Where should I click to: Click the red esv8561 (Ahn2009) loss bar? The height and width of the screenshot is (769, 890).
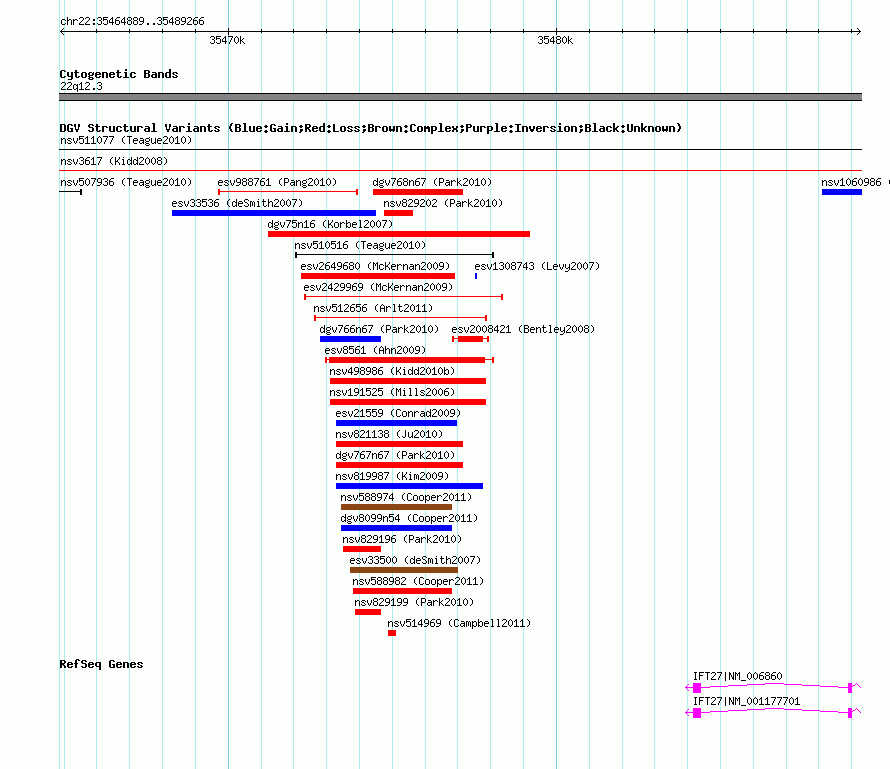pos(407,360)
